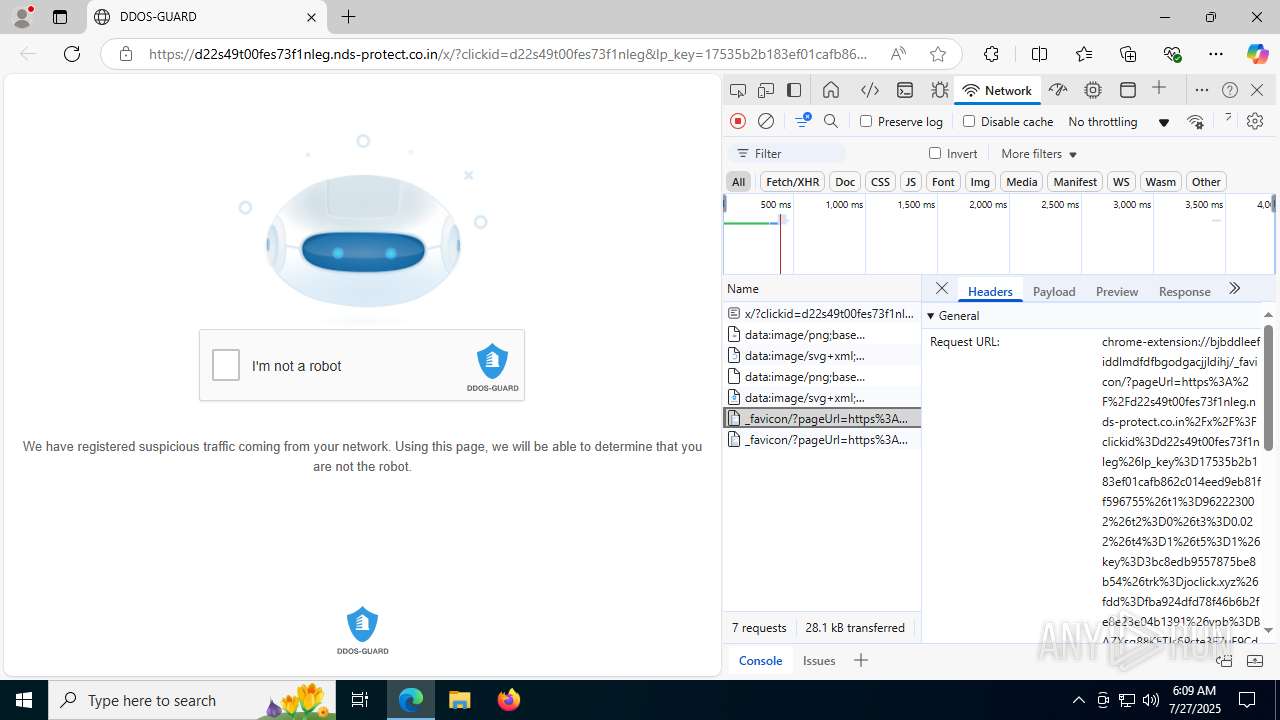Toggle the network filter bar icon
Viewport: 1280px width, 720px height.
(802, 121)
